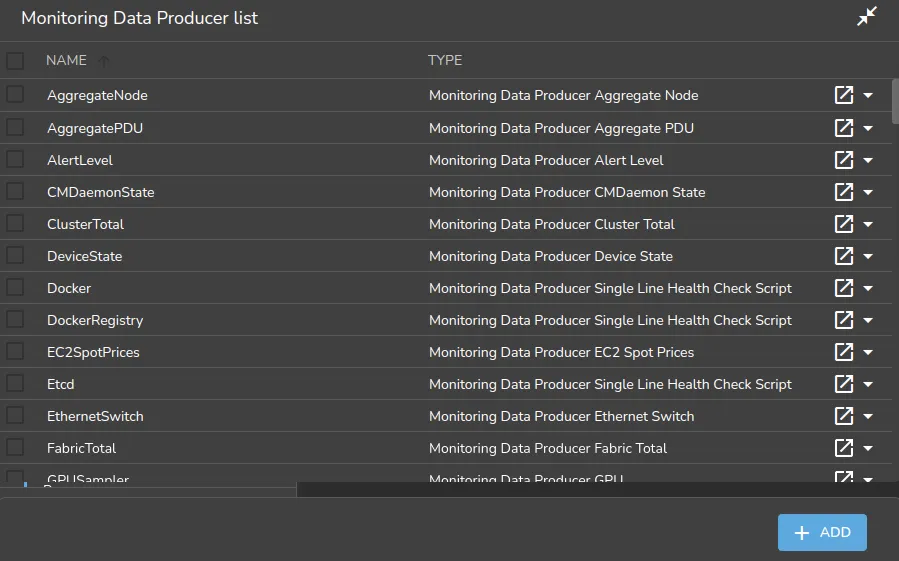This screenshot has width=899, height=561.
Task: Expand dropdown arrow for ClusterTotal row
Action: pos(868,224)
